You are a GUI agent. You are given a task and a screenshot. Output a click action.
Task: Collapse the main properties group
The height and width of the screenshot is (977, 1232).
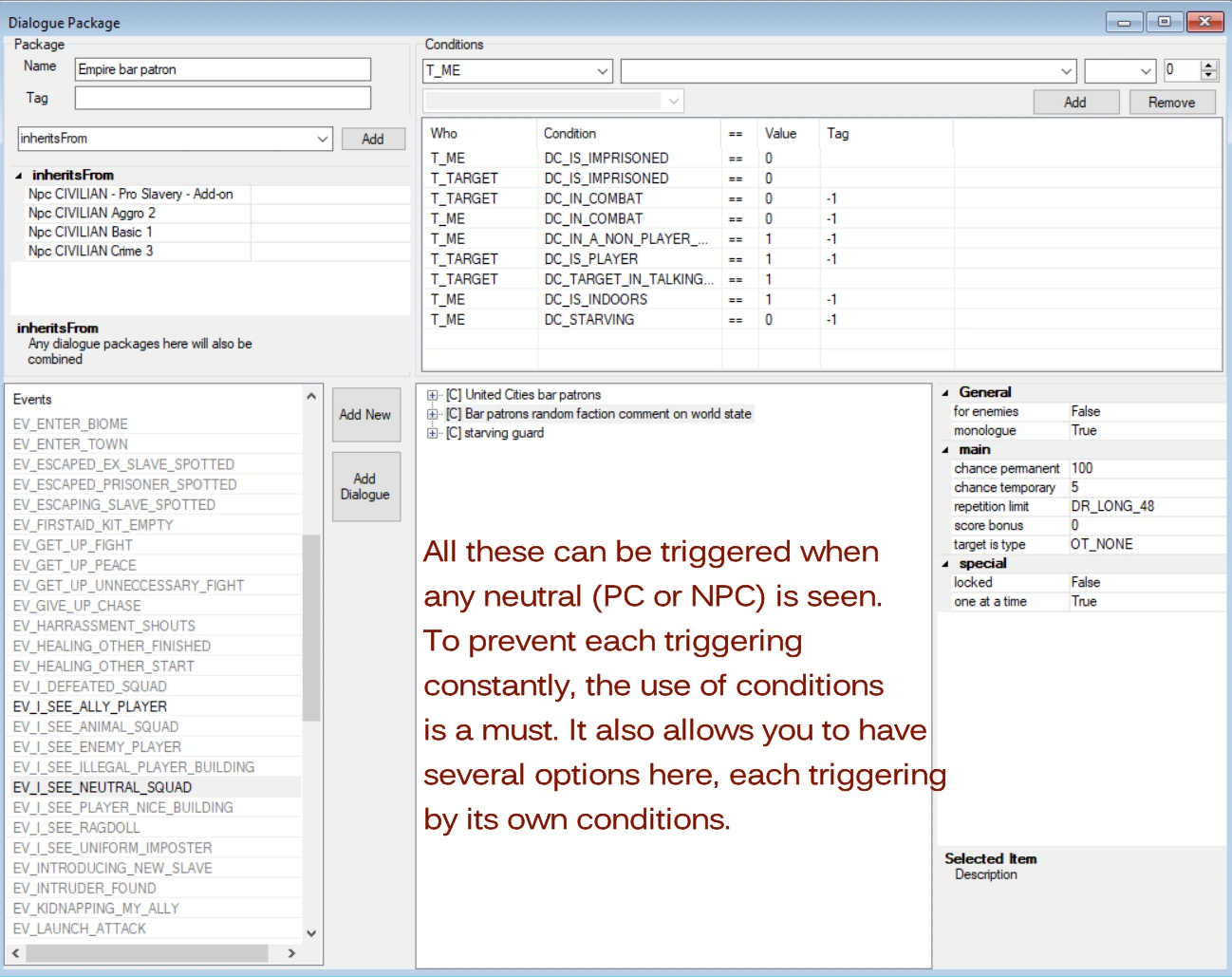pyautogui.click(x=945, y=449)
